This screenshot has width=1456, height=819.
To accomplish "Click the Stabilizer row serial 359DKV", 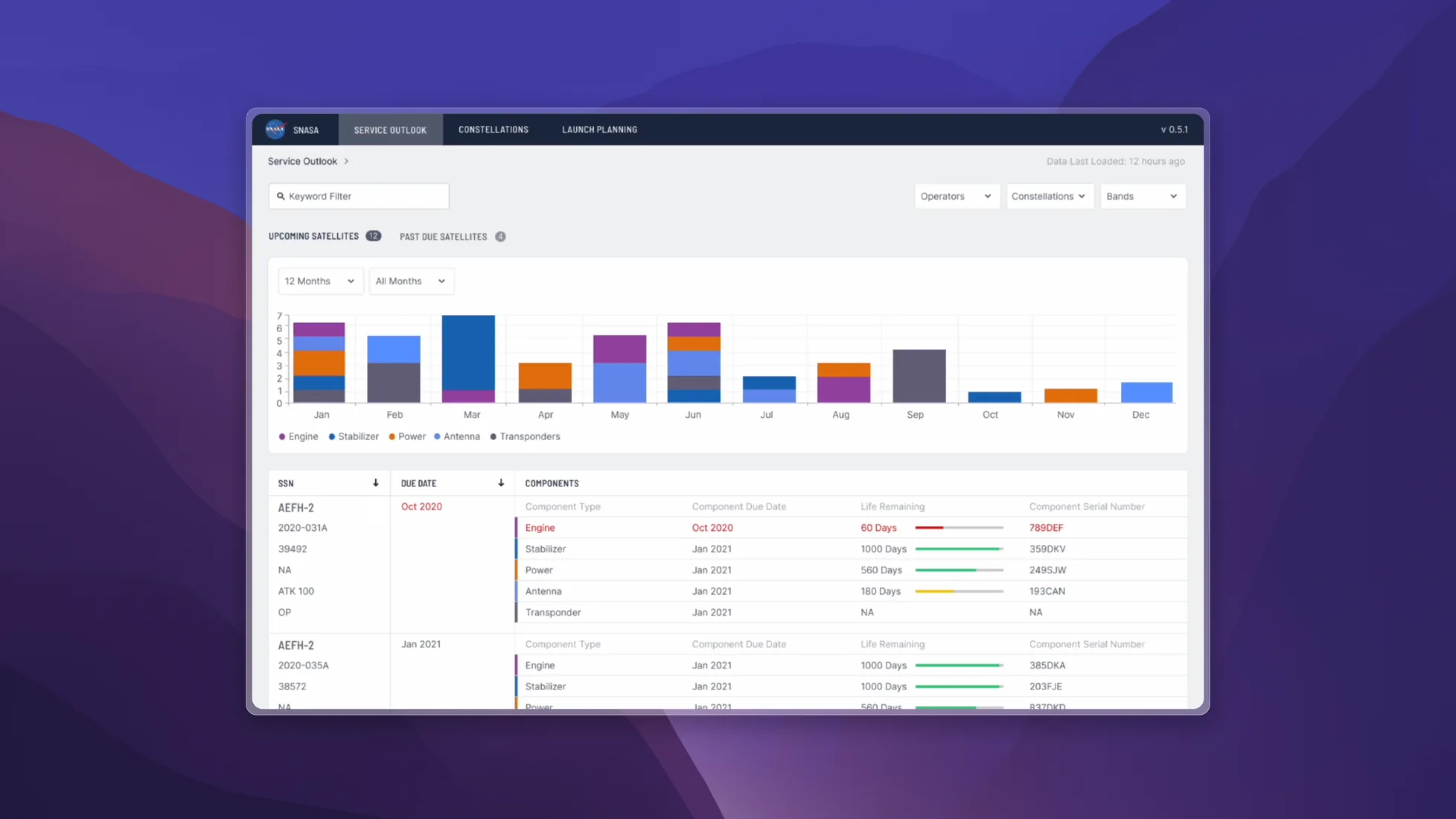I will pos(1047,549).
